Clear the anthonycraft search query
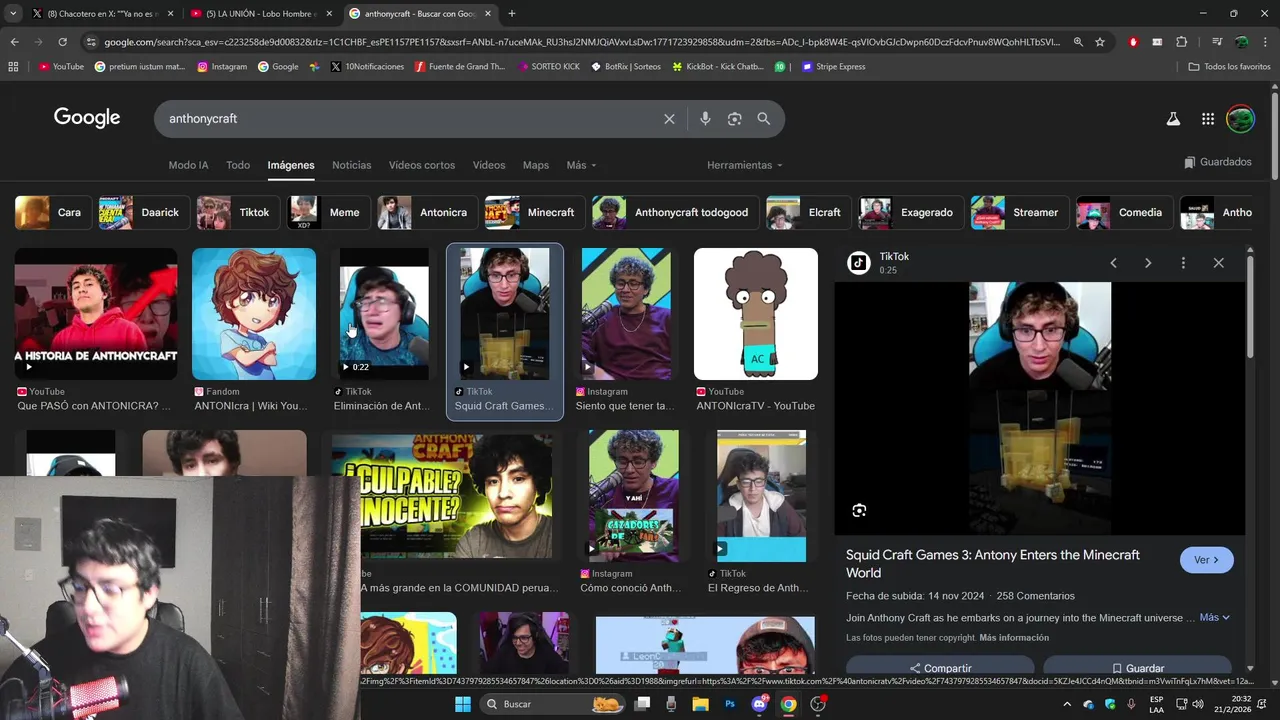The width and height of the screenshot is (1280, 720). click(669, 119)
